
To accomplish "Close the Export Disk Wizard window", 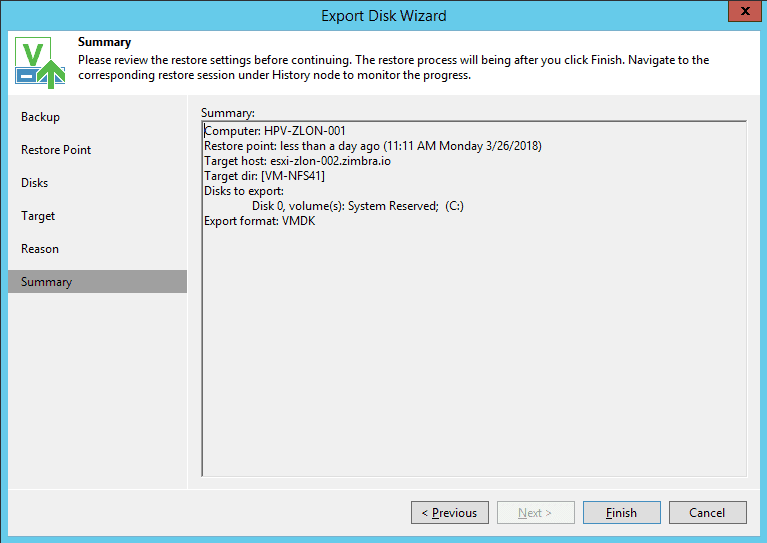I will [x=745, y=11].
